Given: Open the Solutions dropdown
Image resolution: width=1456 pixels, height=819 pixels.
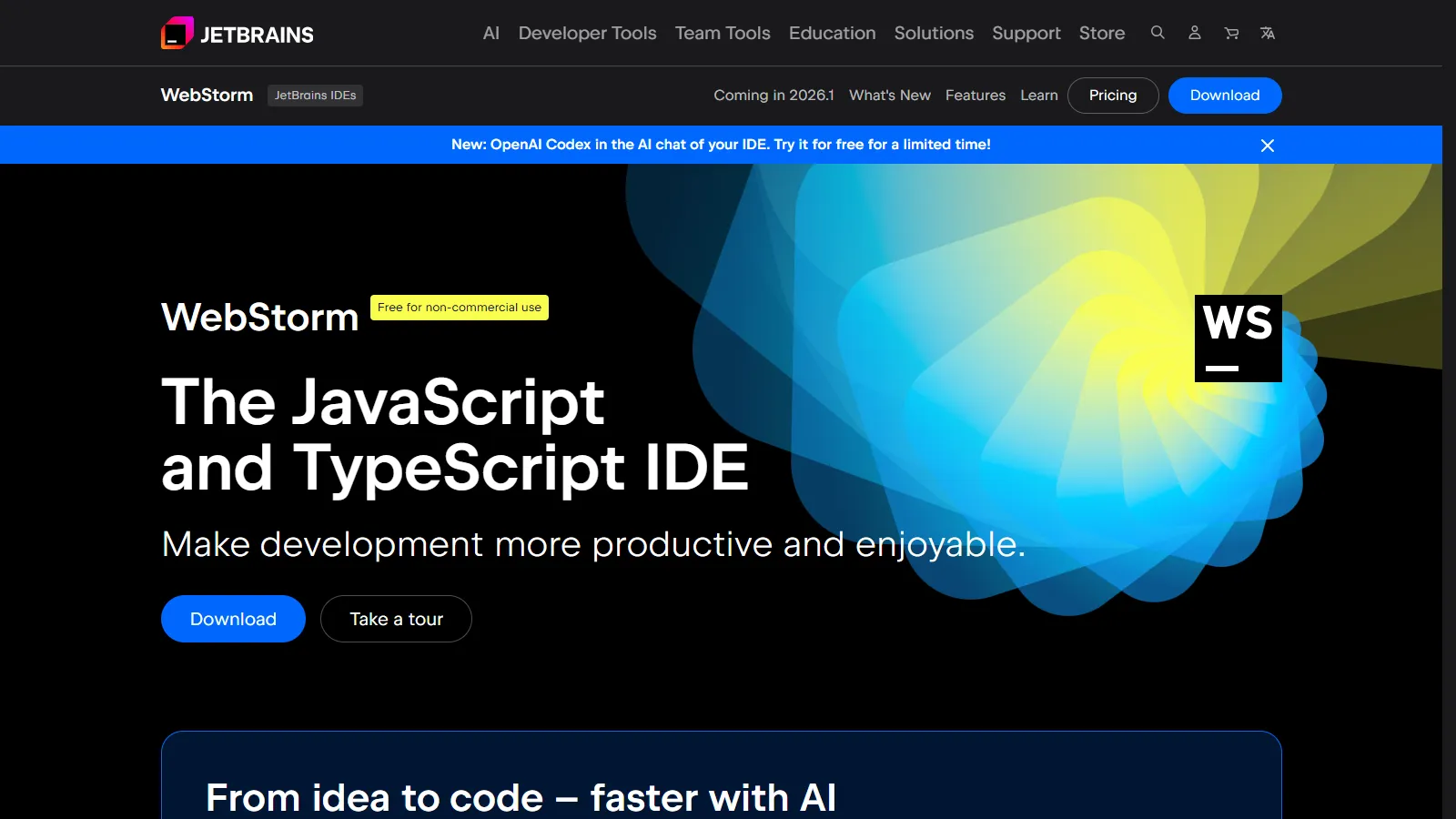Looking at the screenshot, I should [934, 33].
